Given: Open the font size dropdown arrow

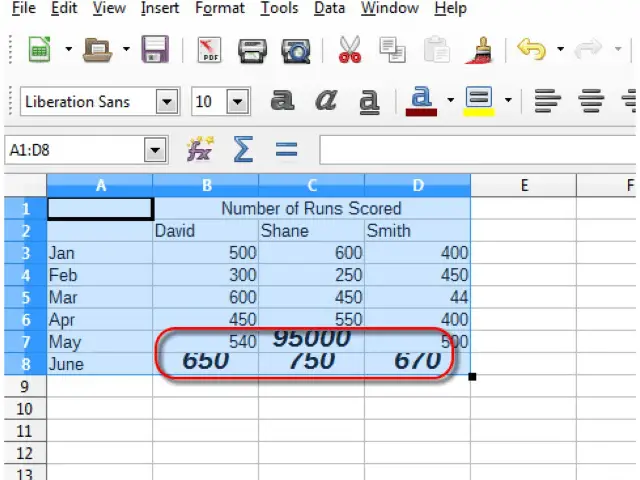Looking at the screenshot, I should (238, 102).
